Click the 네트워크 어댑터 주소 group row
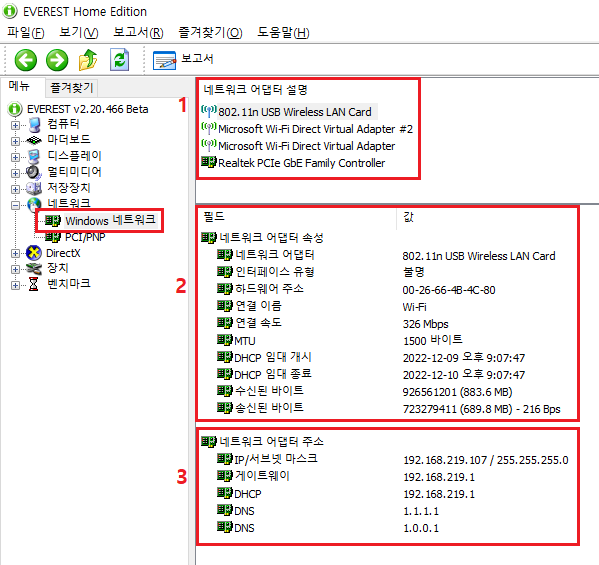This screenshot has width=599, height=565. [262, 442]
